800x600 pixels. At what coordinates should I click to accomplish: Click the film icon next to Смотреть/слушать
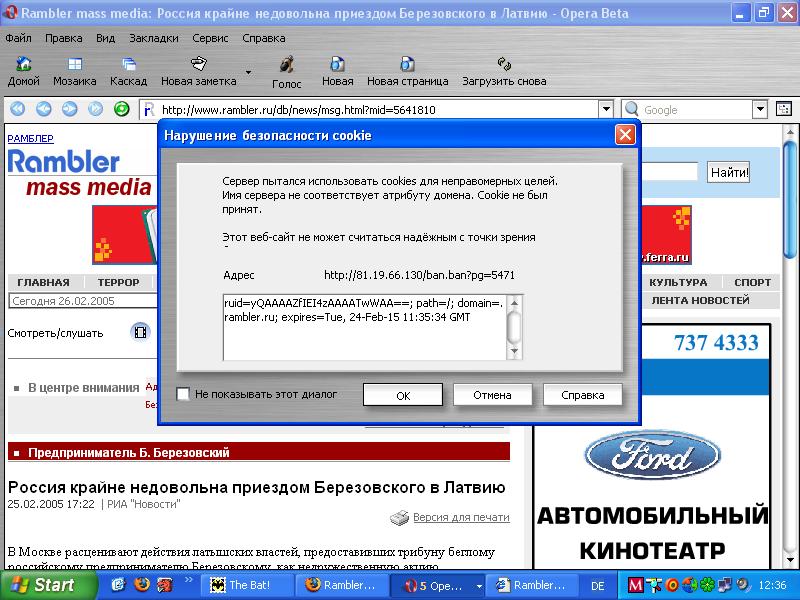pyautogui.click(x=140, y=333)
